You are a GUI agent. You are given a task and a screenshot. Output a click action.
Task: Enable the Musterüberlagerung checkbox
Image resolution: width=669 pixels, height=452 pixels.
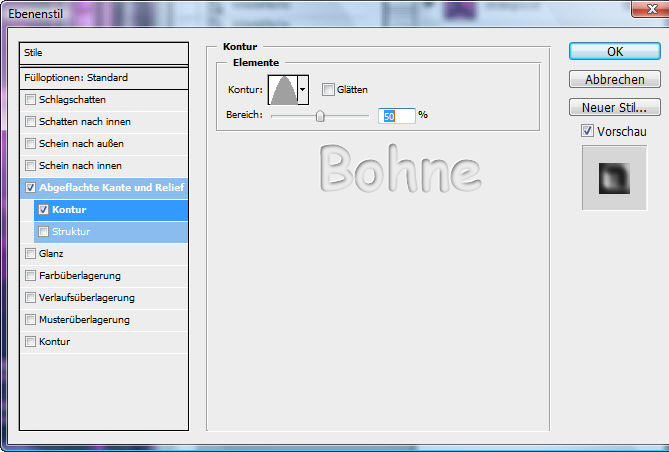[30, 320]
